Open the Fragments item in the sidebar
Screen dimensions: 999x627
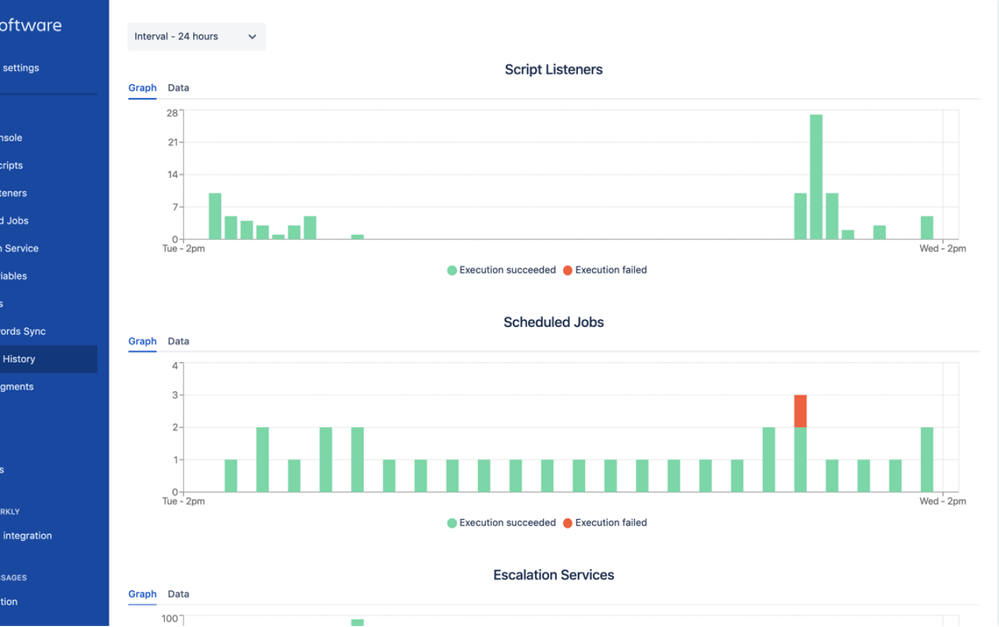(x=17, y=387)
